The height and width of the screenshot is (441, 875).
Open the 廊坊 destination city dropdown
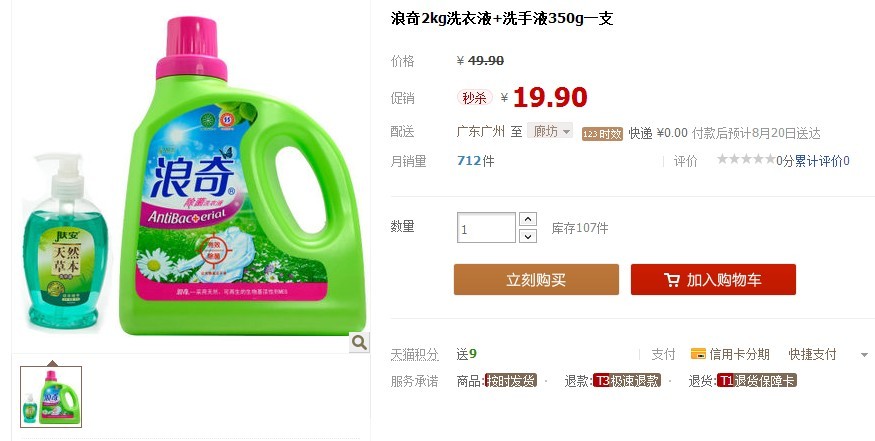click(550, 131)
